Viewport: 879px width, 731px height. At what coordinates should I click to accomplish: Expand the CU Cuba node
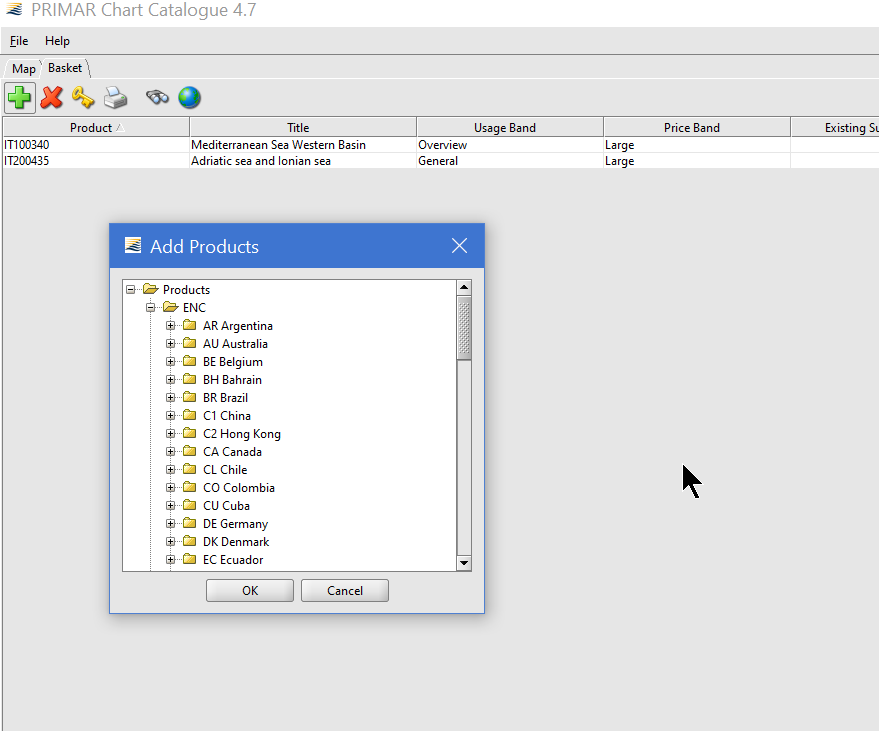tap(170, 505)
